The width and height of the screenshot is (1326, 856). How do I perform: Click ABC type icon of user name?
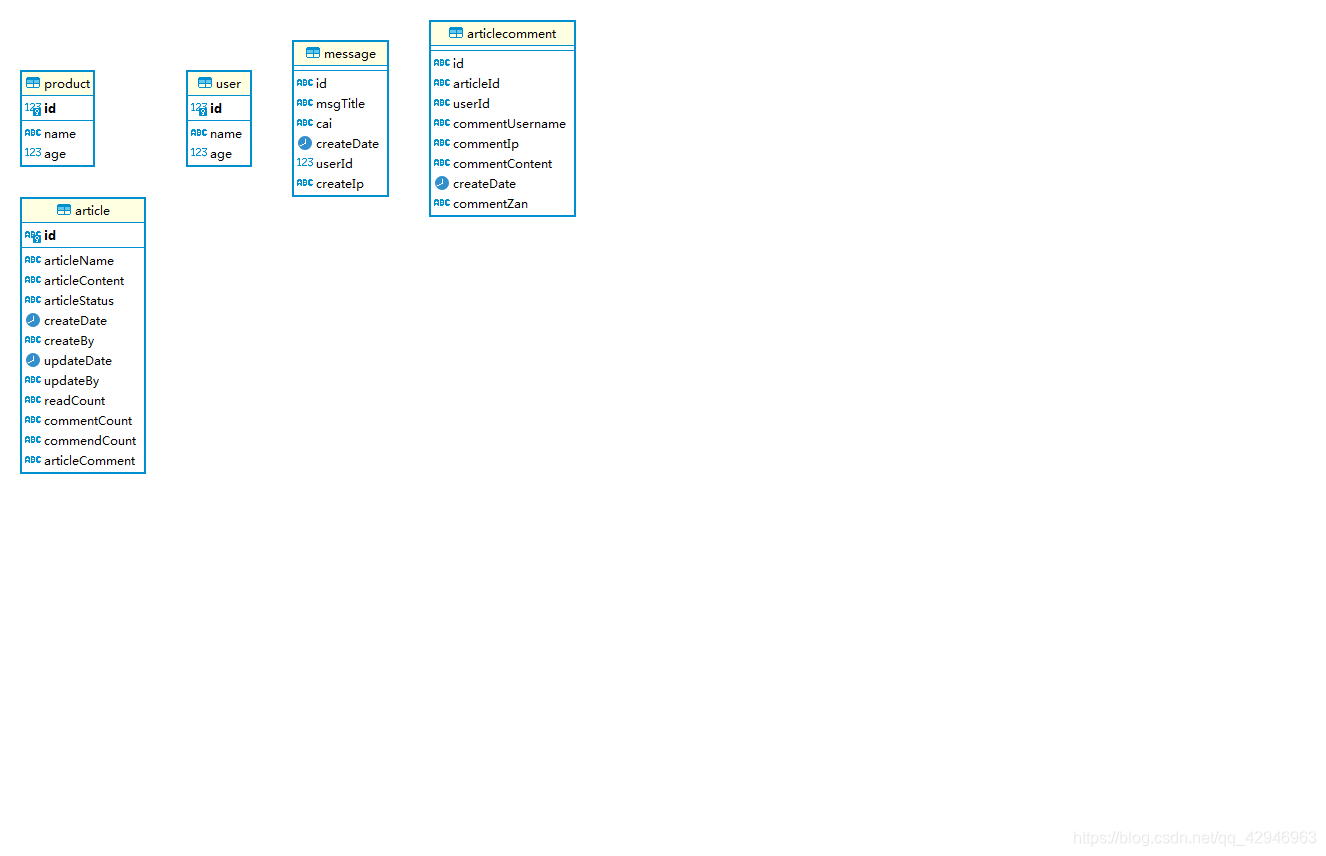199,133
